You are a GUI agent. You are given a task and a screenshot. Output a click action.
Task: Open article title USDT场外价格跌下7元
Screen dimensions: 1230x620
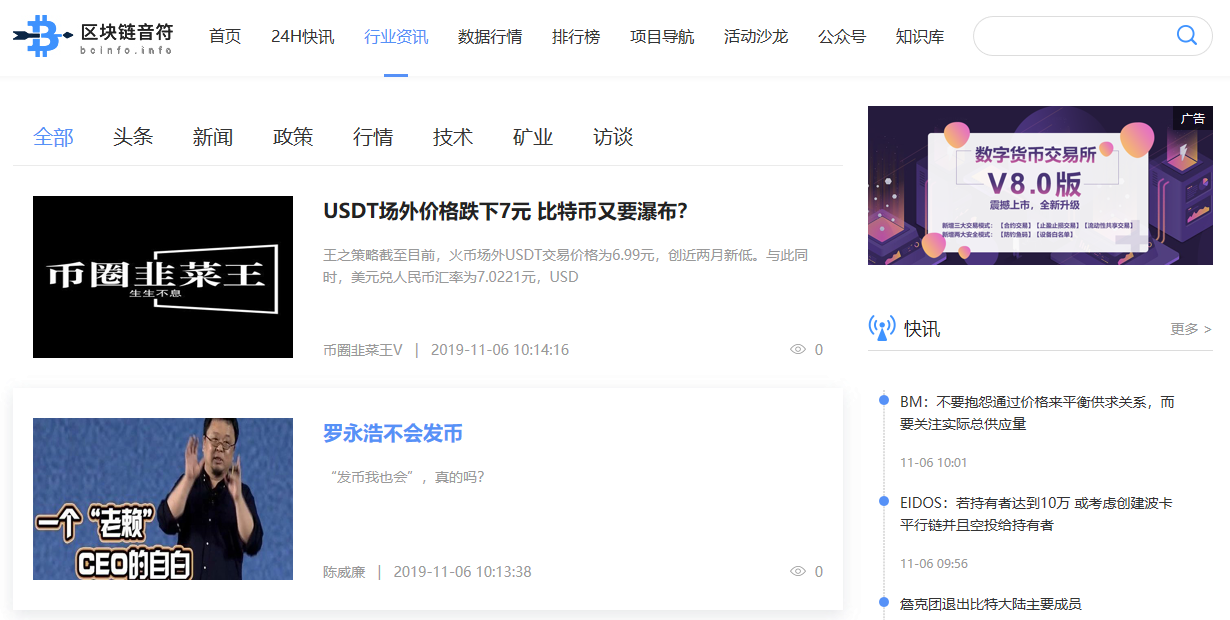(x=506, y=212)
